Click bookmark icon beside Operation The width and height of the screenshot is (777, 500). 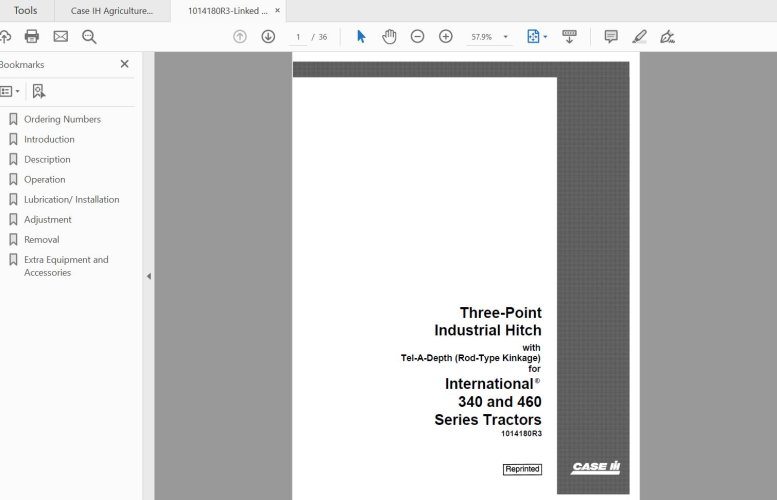click(13, 179)
